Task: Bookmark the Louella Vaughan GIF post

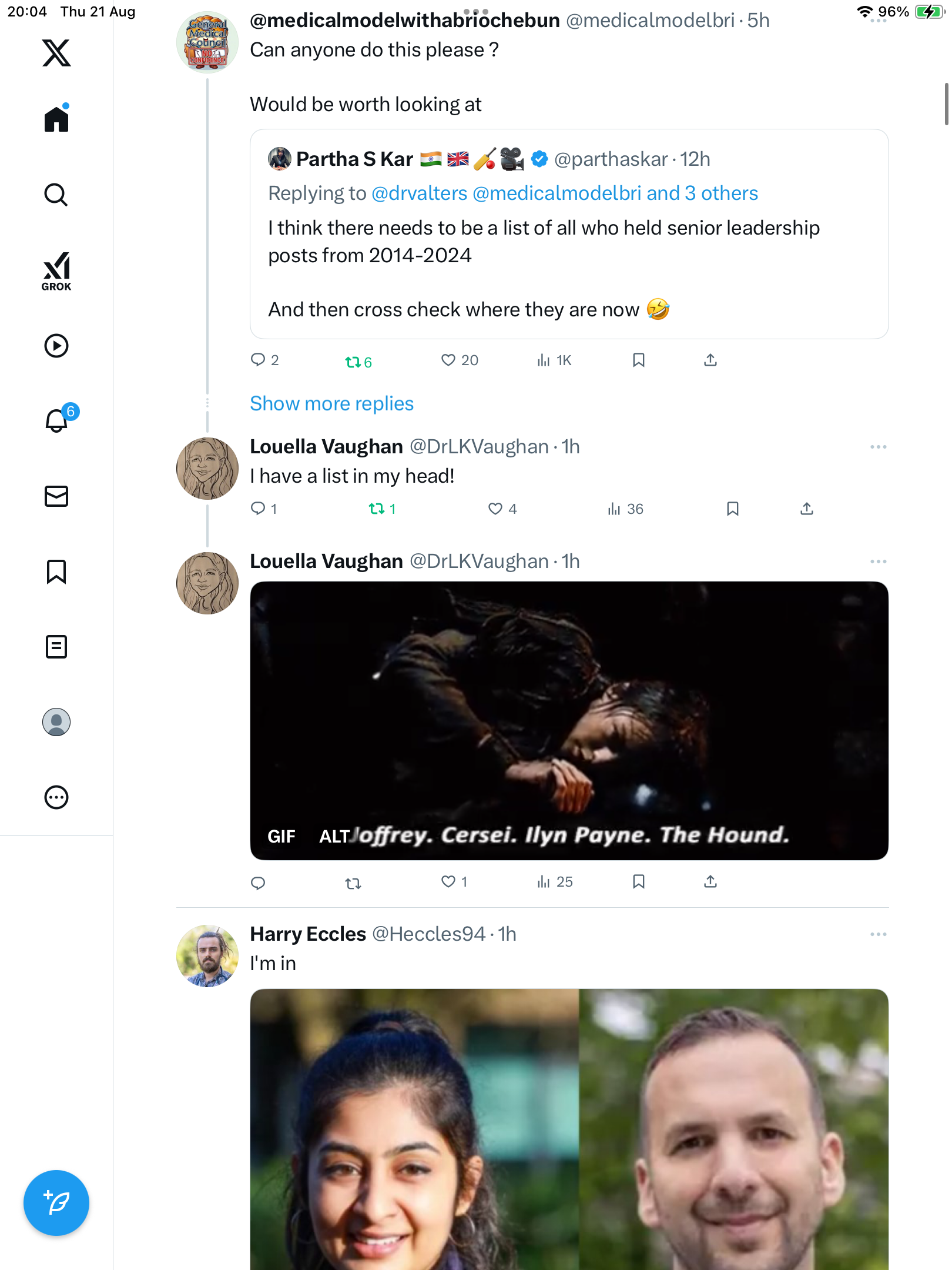Action: click(639, 881)
